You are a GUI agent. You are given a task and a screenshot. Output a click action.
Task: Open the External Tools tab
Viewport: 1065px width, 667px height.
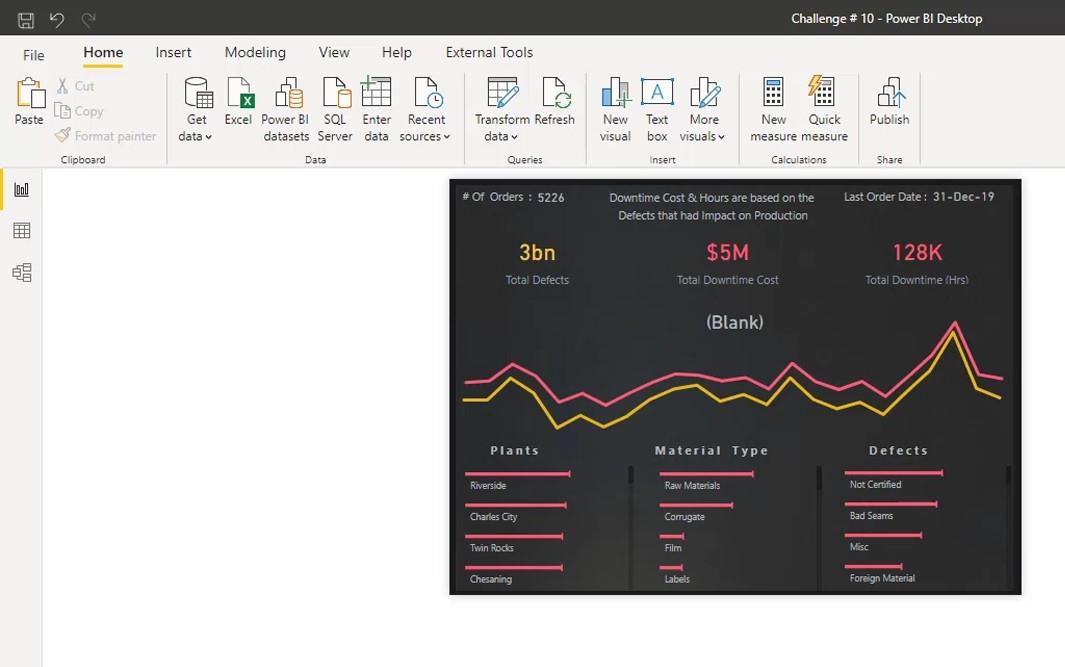coord(489,52)
